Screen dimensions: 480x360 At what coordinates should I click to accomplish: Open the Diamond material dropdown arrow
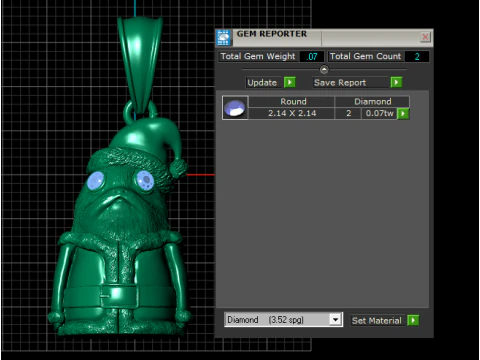pyautogui.click(x=335, y=320)
